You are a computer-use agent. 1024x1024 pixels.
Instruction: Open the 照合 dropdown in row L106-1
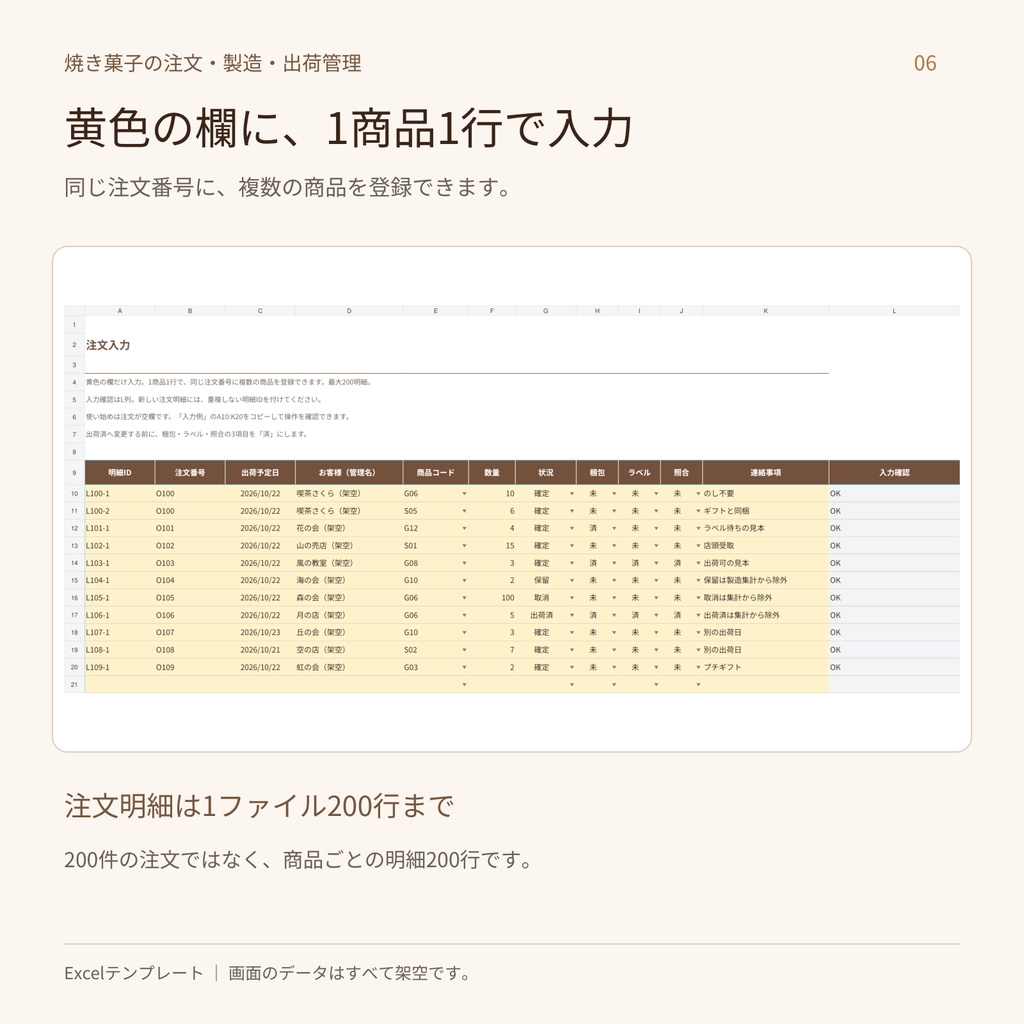[x=698, y=615]
